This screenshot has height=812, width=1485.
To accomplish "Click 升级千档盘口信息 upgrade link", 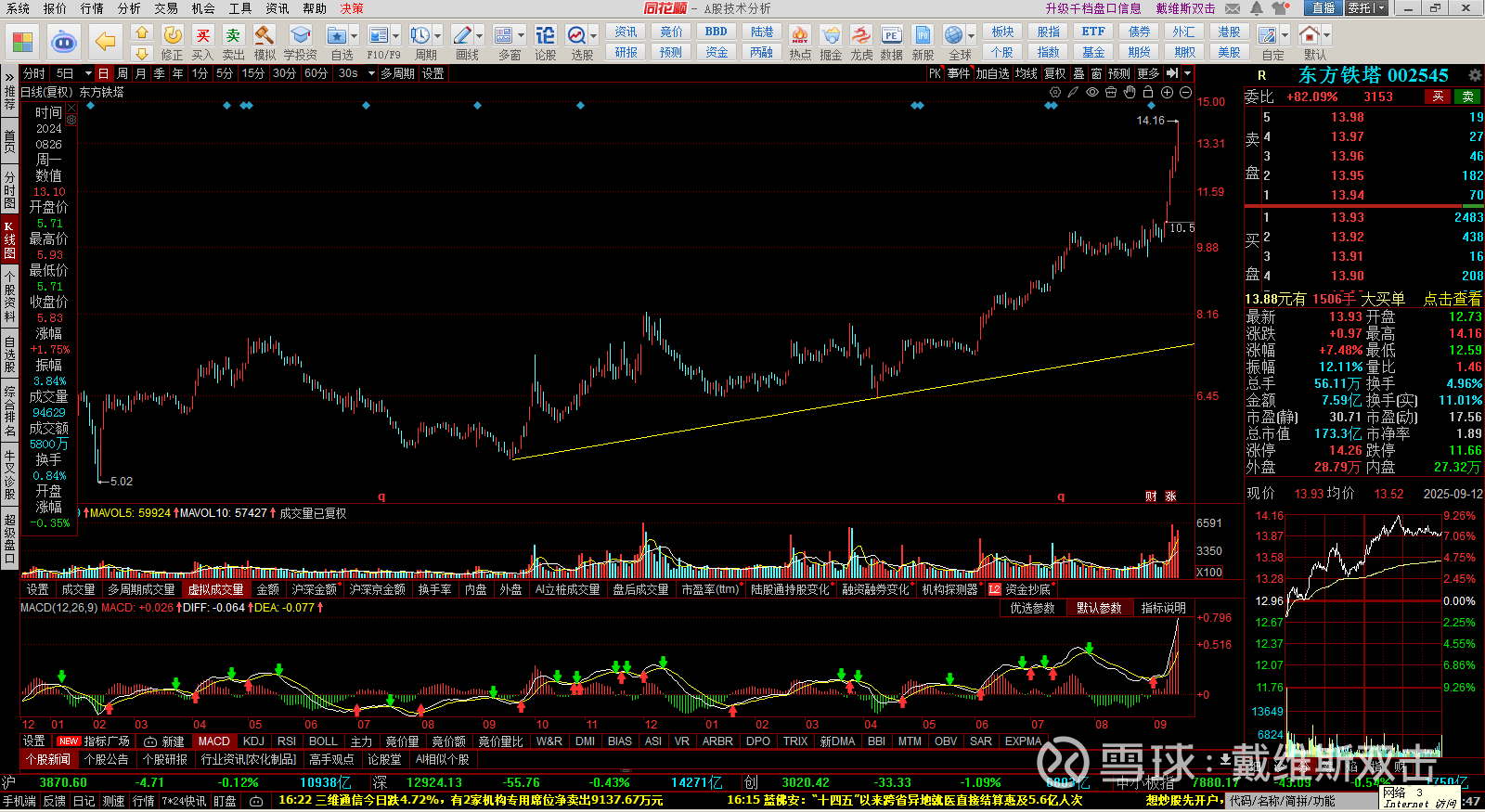I will click(1093, 8).
